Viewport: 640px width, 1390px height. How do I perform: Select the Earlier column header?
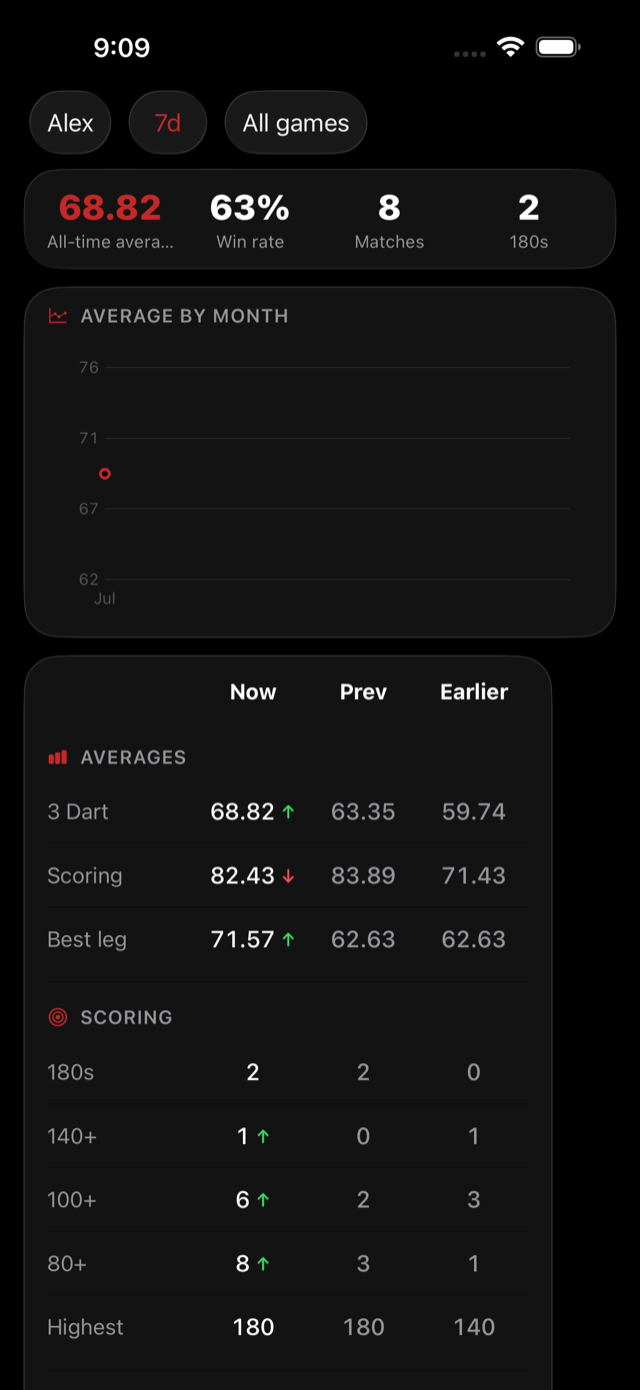[474, 692]
